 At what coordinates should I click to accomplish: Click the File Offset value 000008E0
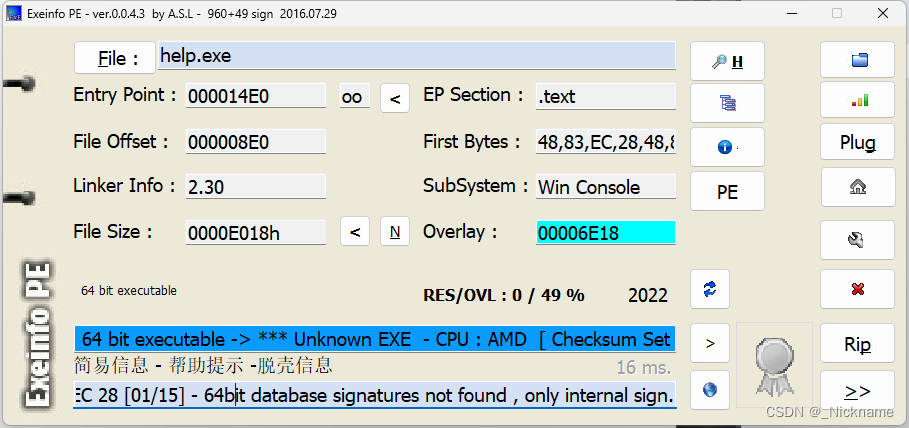tap(256, 142)
